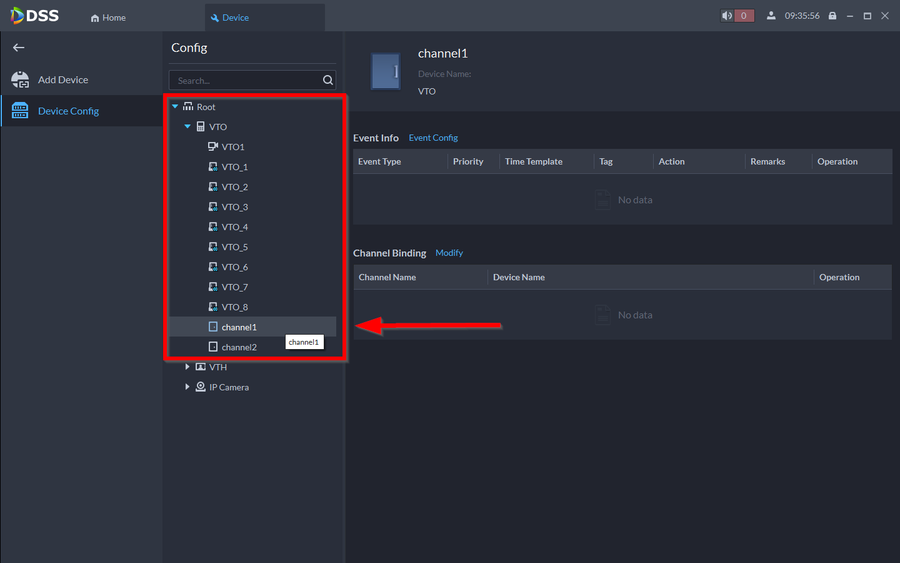Viewport: 900px width, 563px height.
Task: Collapse the Root tree node
Action: coord(175,107)
